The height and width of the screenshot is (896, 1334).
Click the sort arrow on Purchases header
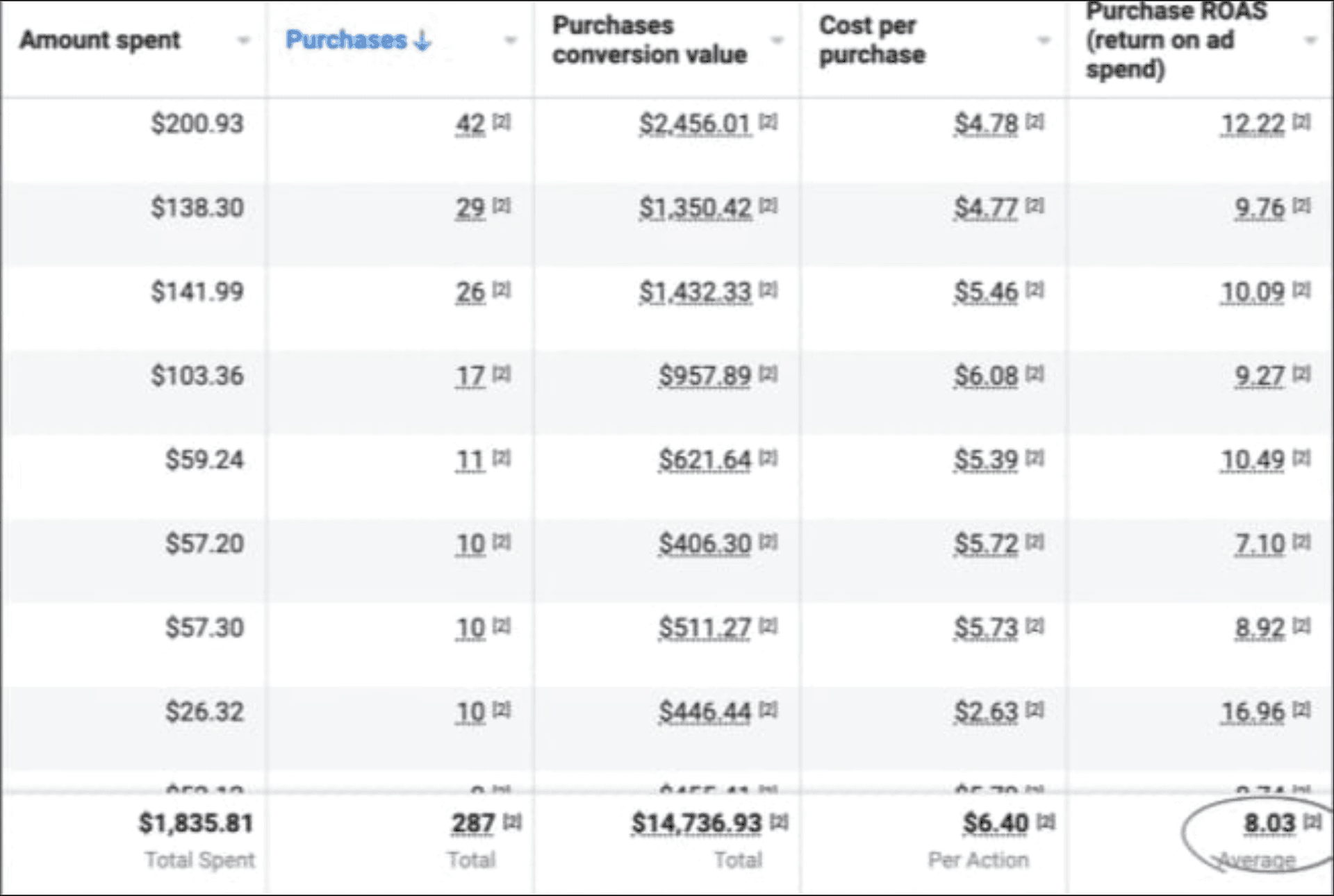tap(422, 41)
